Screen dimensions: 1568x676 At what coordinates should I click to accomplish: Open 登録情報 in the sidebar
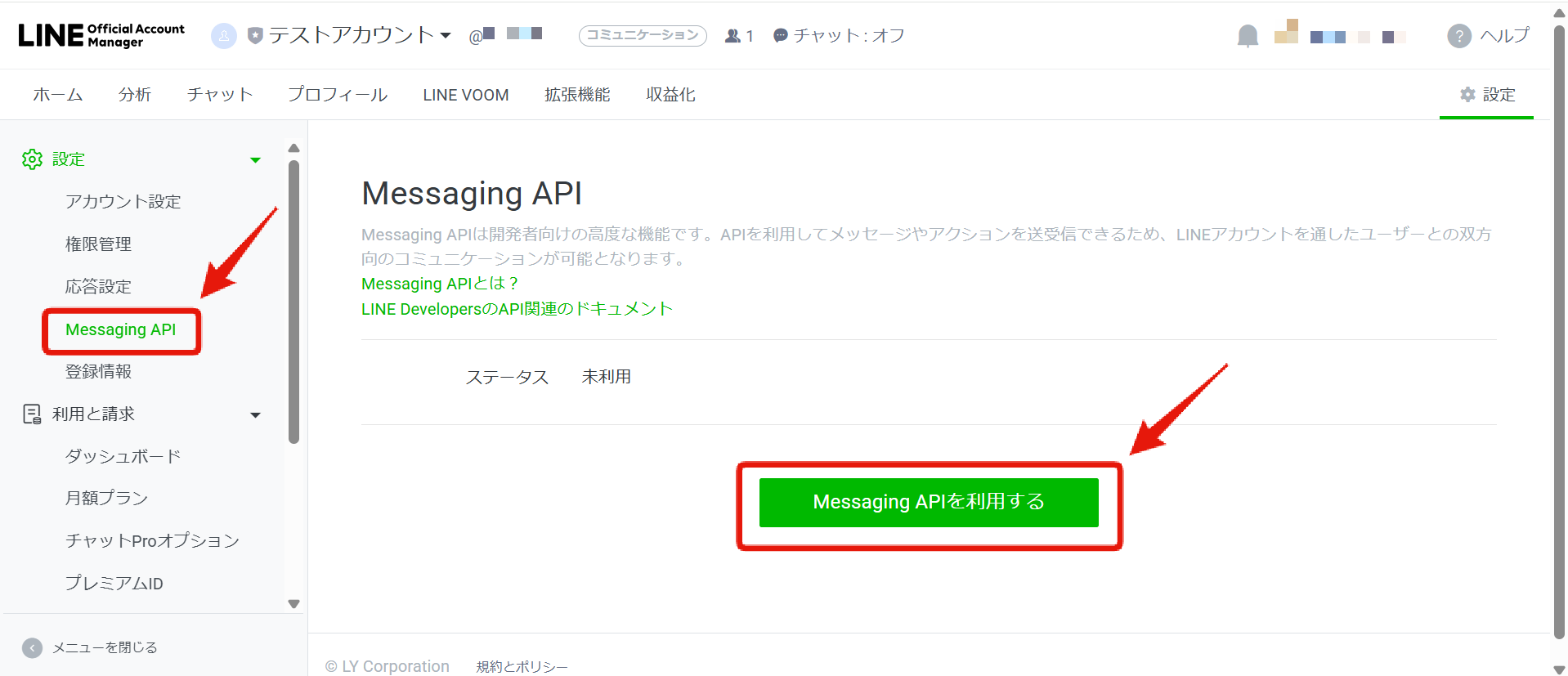coord(98,372)
